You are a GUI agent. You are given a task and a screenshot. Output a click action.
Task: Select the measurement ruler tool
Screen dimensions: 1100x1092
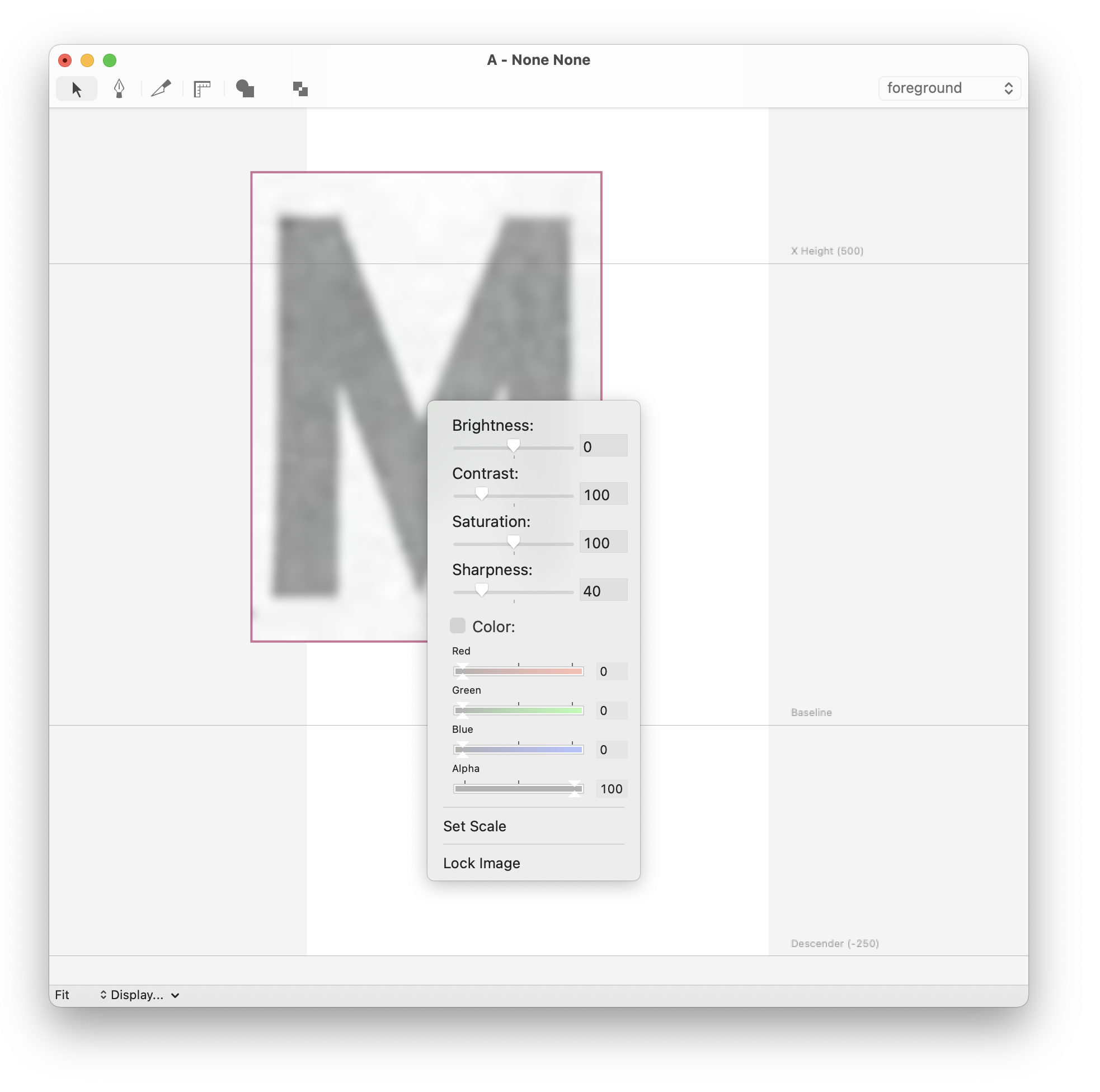[x=202, y=89]
